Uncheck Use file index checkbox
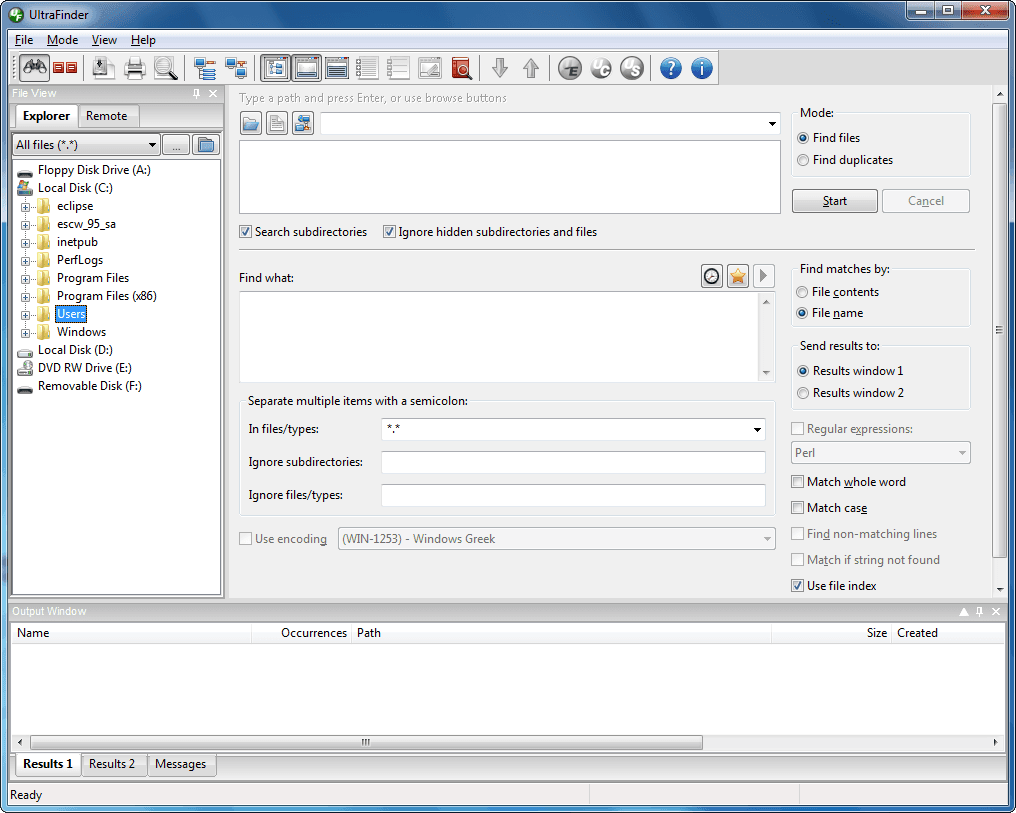 798,585
